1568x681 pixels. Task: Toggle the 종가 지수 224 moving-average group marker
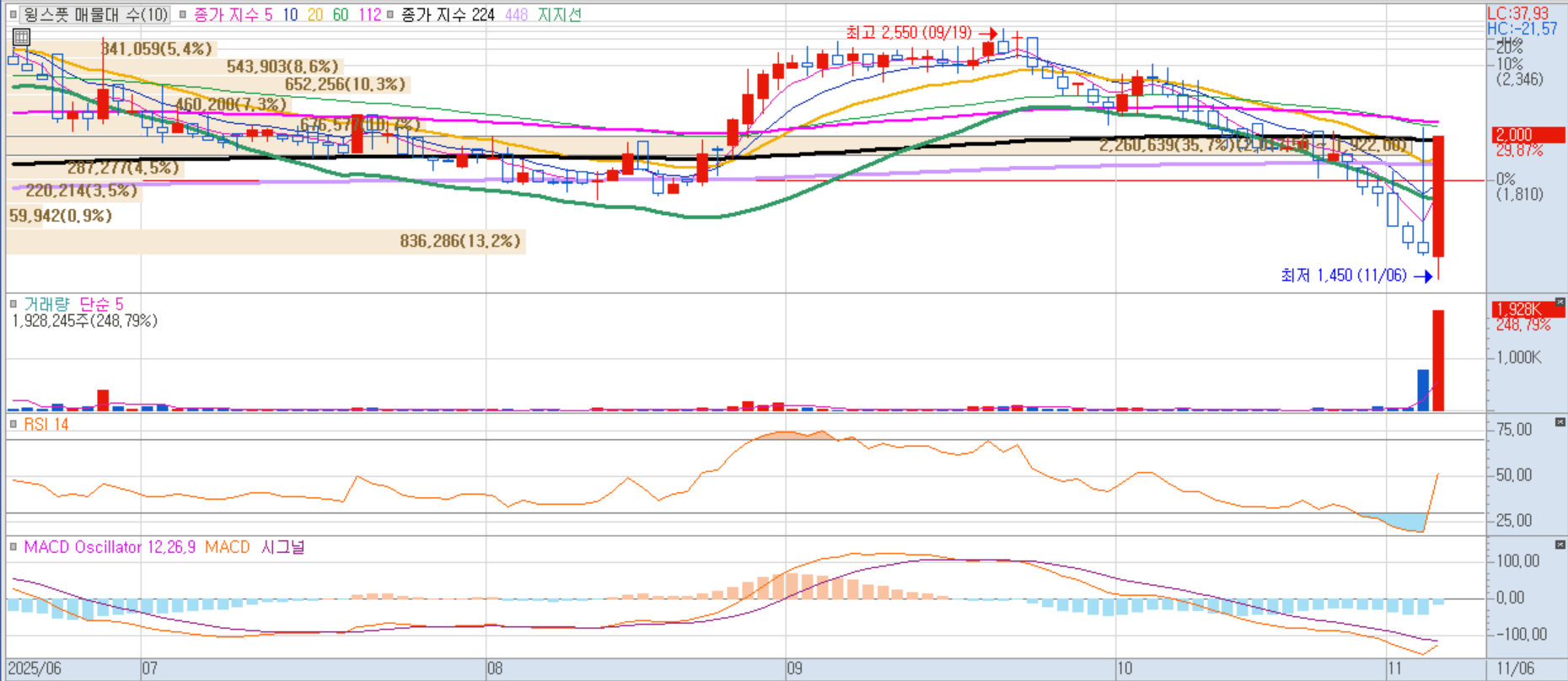pyautogui.click(x=389, y=14)
